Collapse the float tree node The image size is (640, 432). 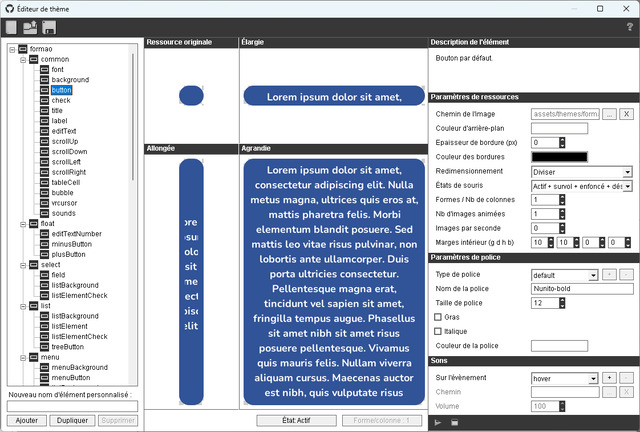point(23,224)
